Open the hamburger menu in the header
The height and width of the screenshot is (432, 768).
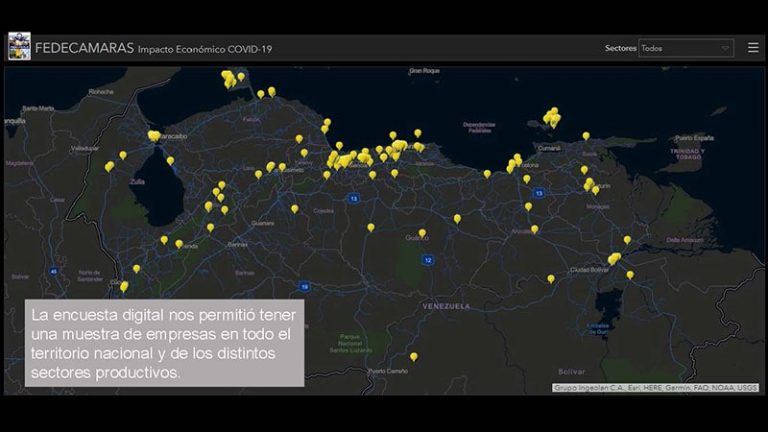click(x=753, y=48)
